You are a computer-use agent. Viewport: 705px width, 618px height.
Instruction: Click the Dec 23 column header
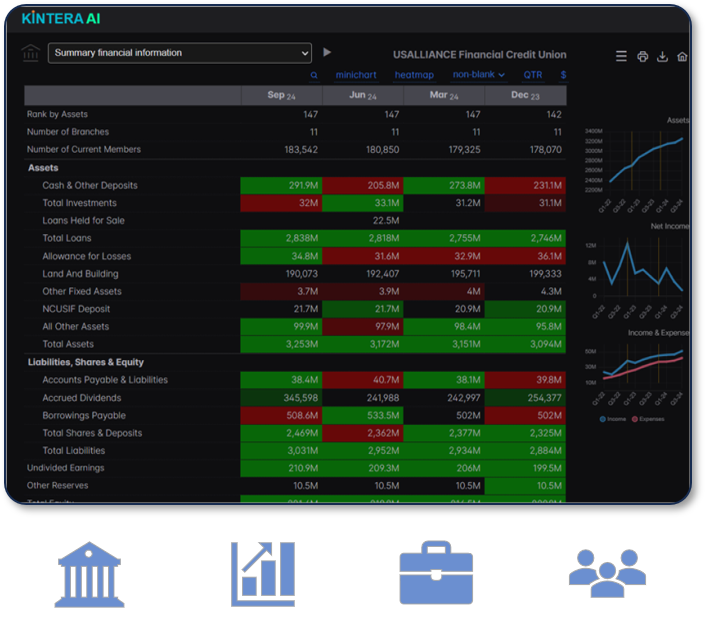(525, 95)
